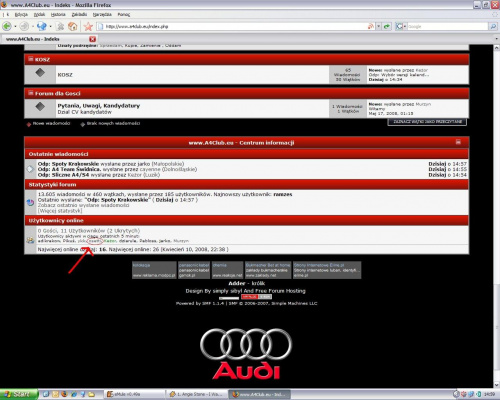Open the KOSZ board link
The image size is (500, 400).
click(x=65, y=75)
